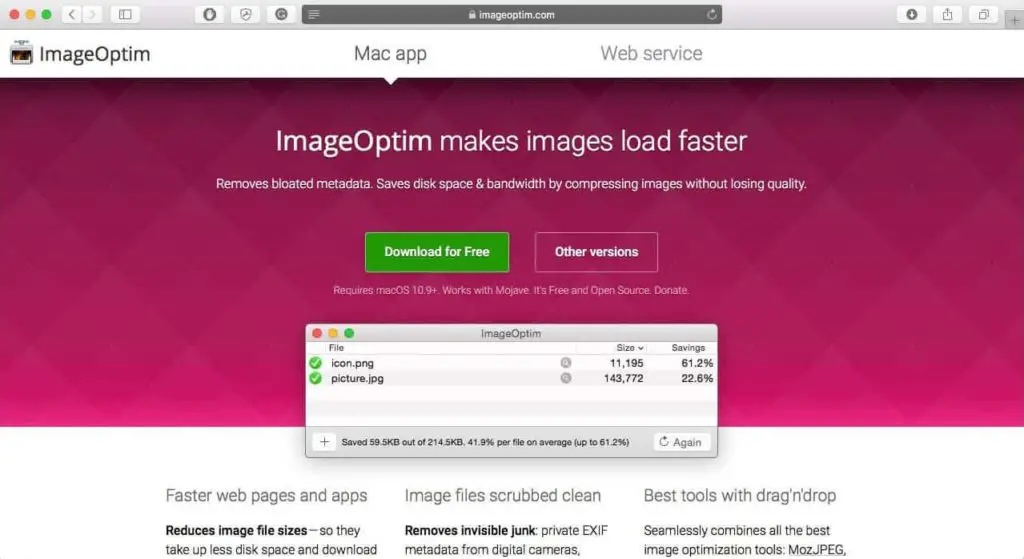Click the File column header

(336, 348)
